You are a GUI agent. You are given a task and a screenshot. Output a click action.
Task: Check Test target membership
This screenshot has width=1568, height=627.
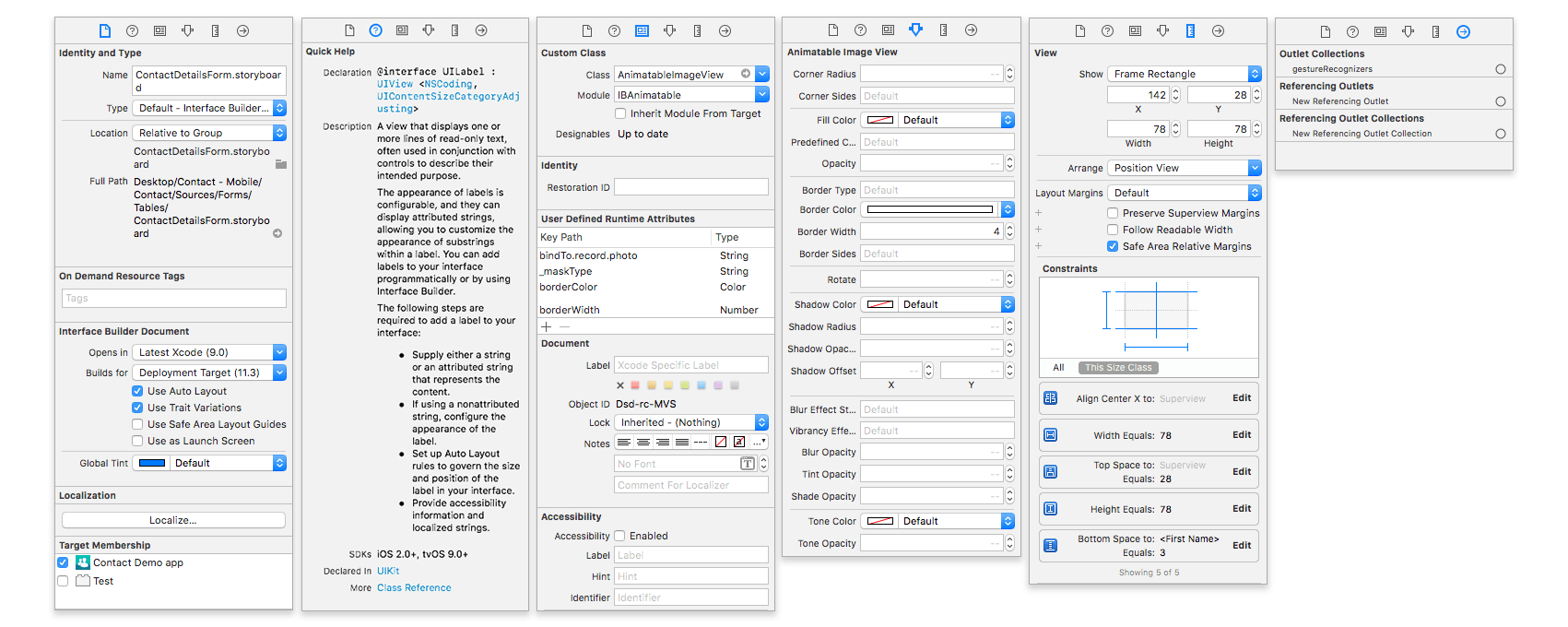click(63, 581)
